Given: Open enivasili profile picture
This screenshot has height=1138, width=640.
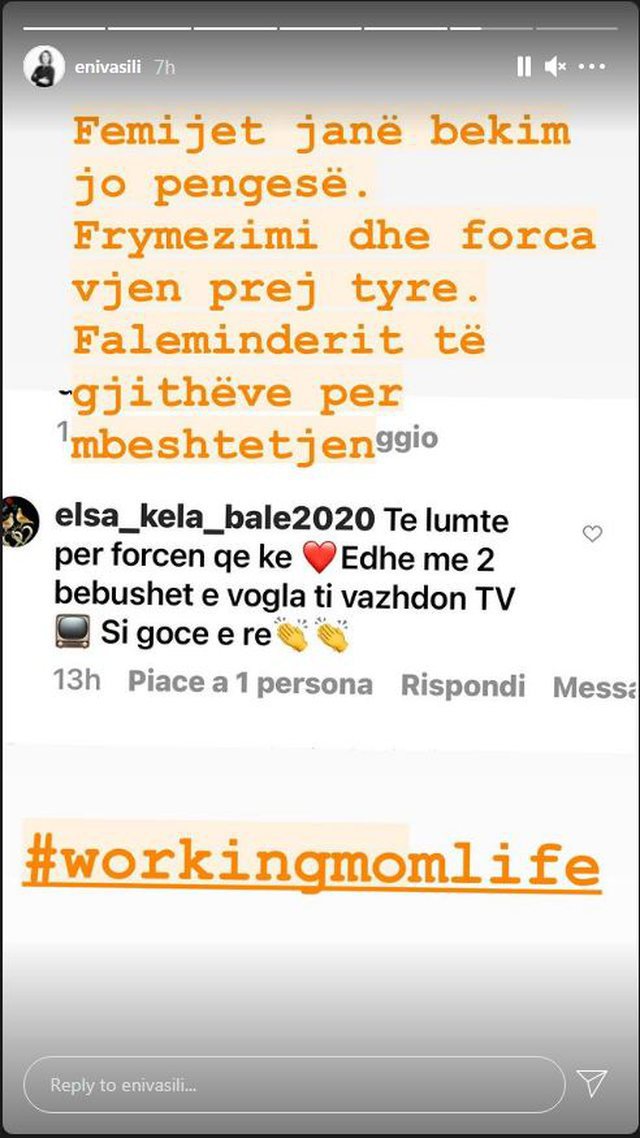Looking at the screenshot, I should [x=44, y=67].
